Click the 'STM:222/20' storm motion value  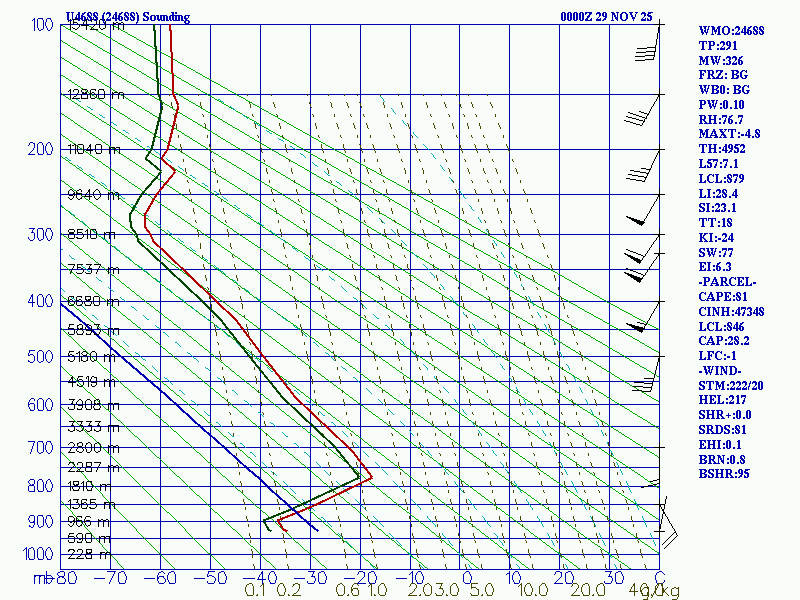coord(731,386)
